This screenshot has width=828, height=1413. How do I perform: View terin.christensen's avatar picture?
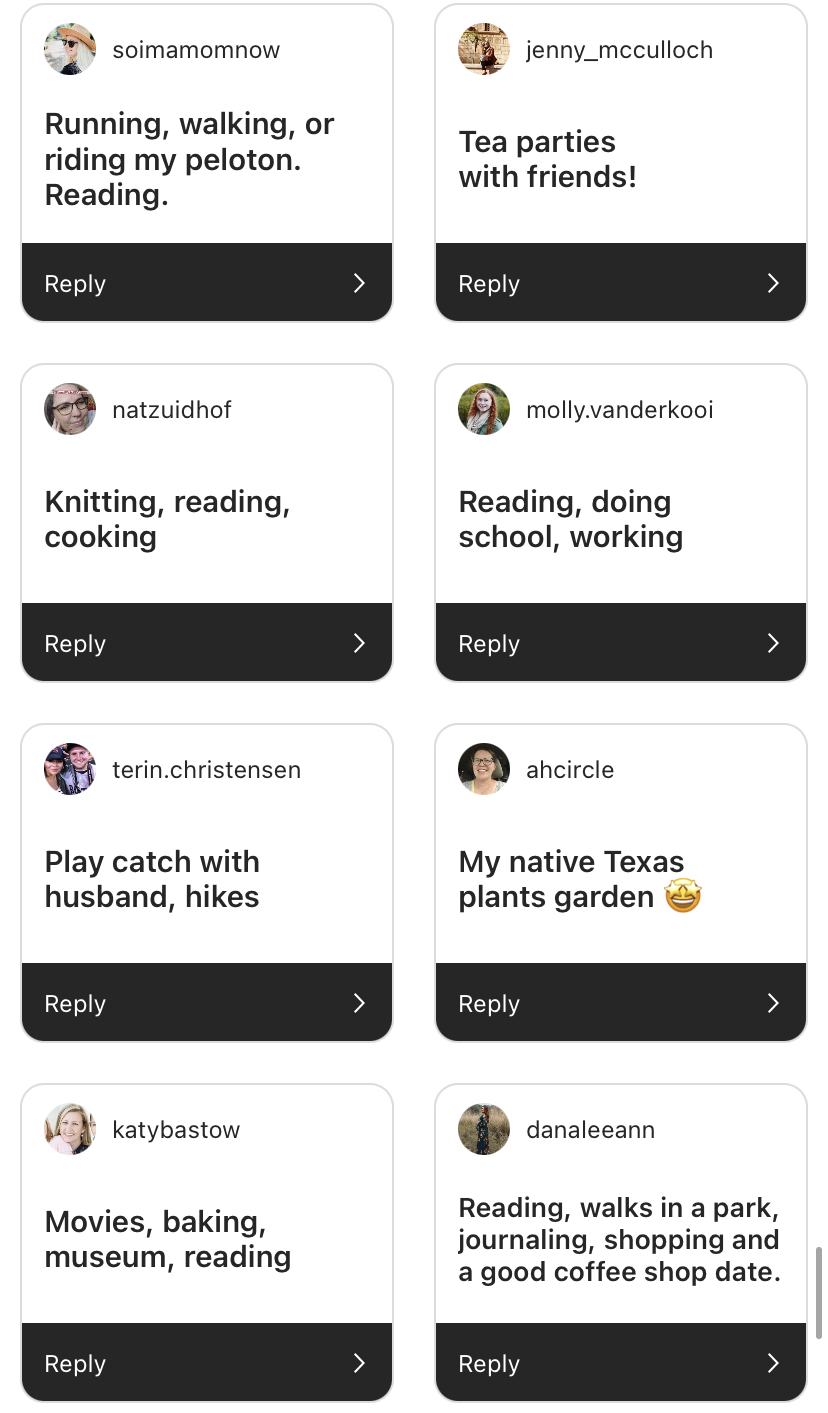[70, 769]
